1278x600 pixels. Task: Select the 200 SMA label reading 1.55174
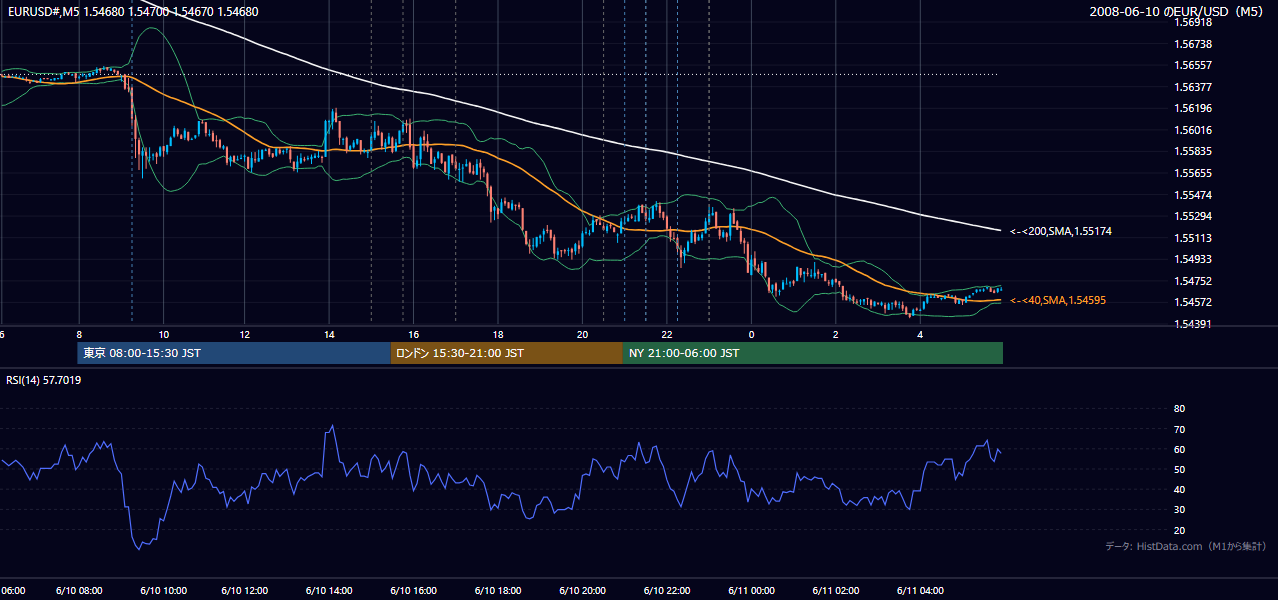pos(1061,231)
